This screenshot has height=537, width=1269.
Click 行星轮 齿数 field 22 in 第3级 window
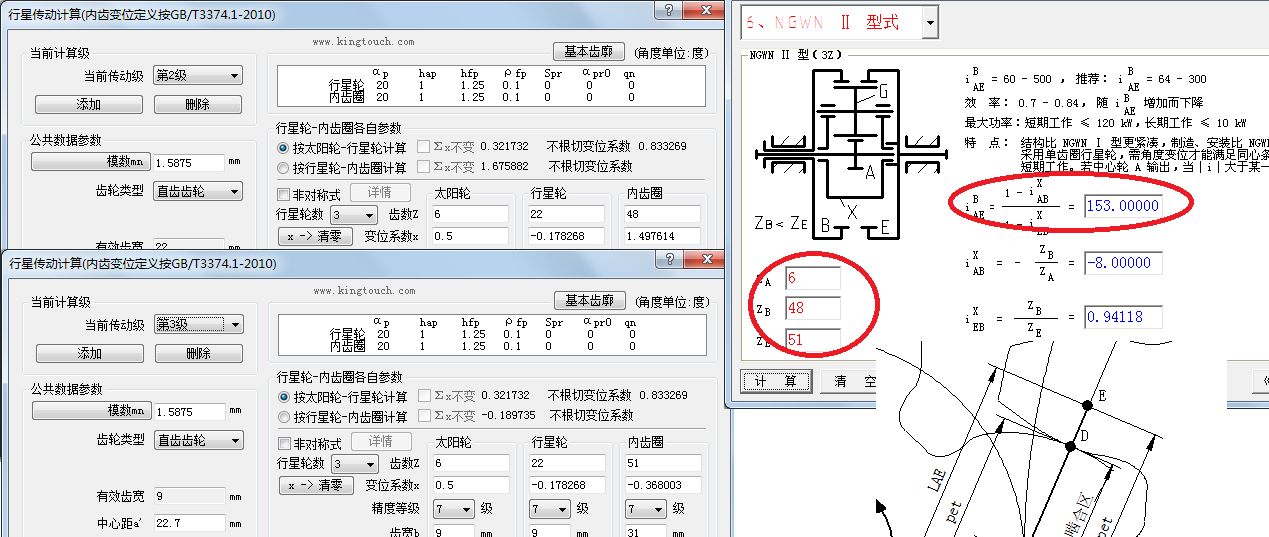pyautogui.click(x=567, y=464)
